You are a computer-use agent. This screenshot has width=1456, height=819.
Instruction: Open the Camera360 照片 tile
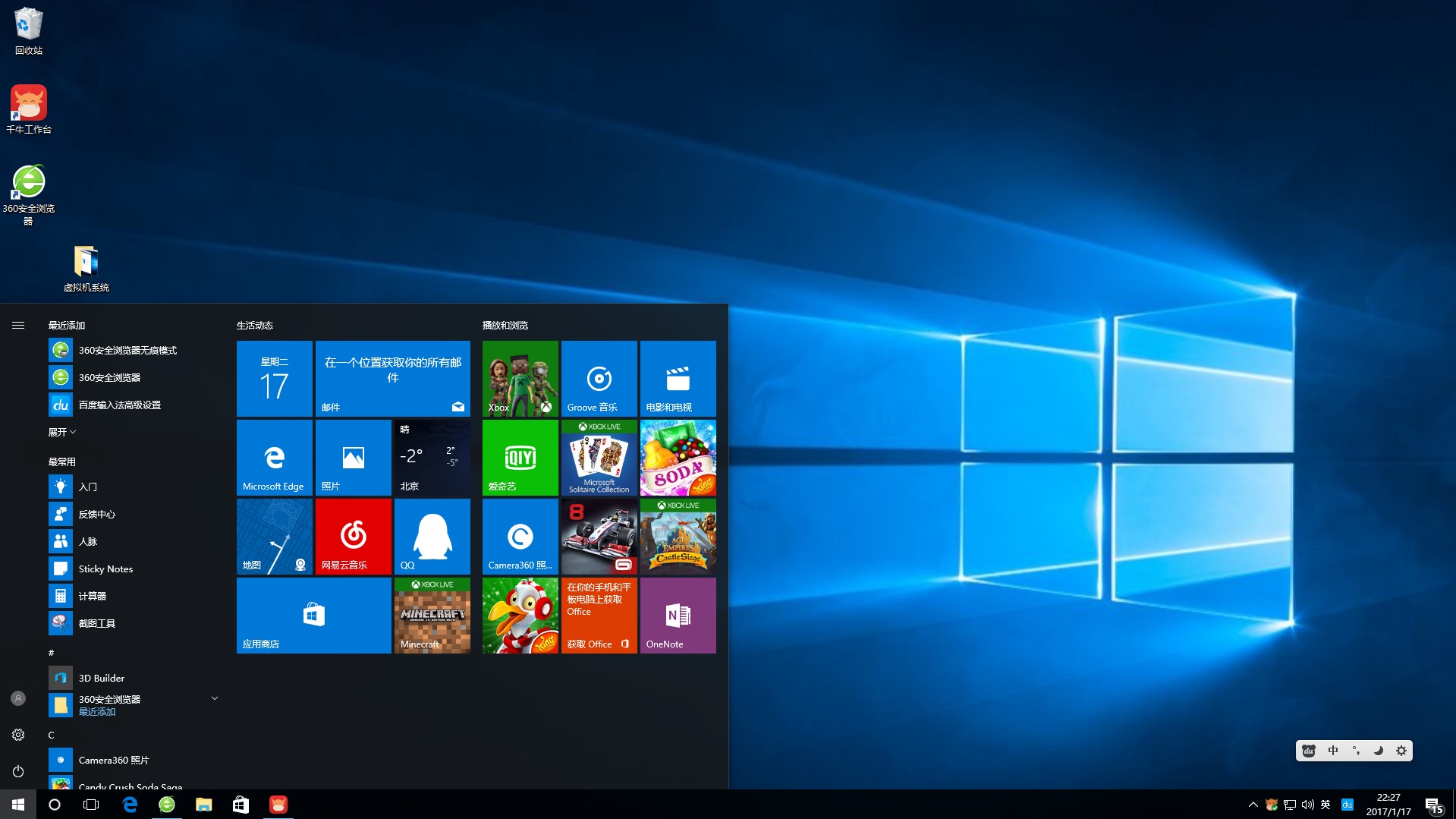pos(520,537)
